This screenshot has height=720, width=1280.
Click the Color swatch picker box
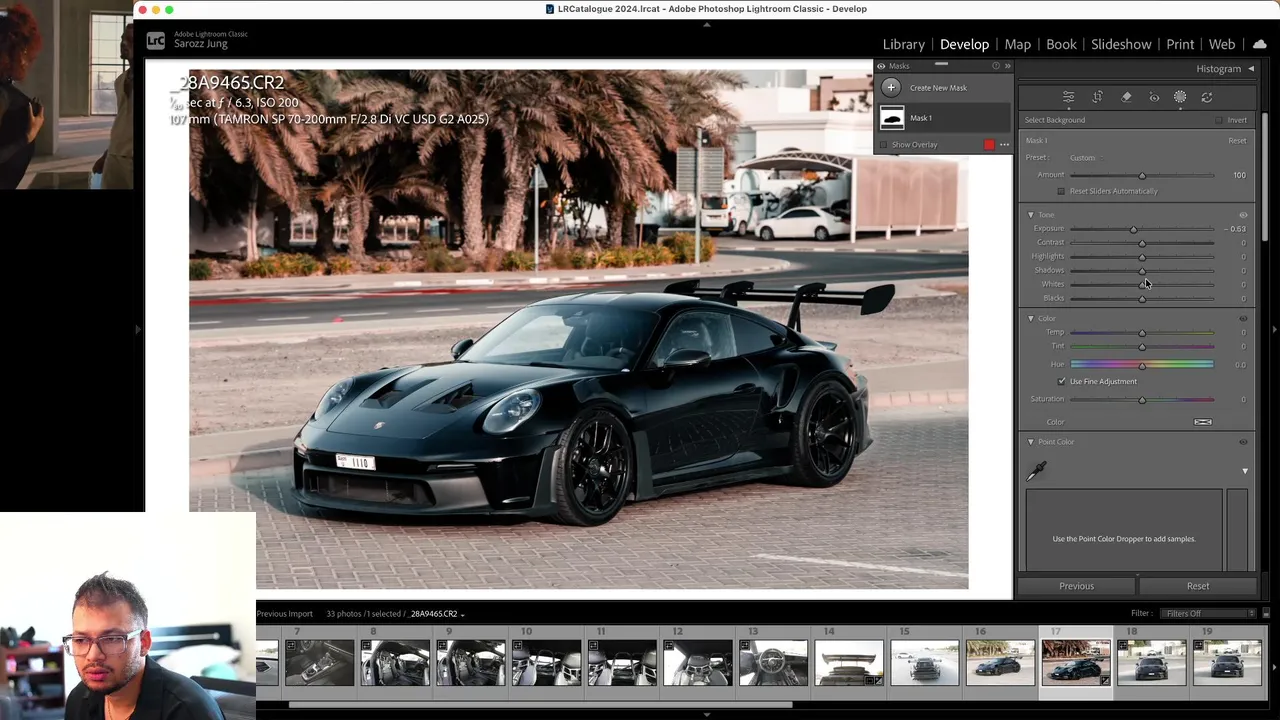pyautogui.click(x=1203, y=422)
